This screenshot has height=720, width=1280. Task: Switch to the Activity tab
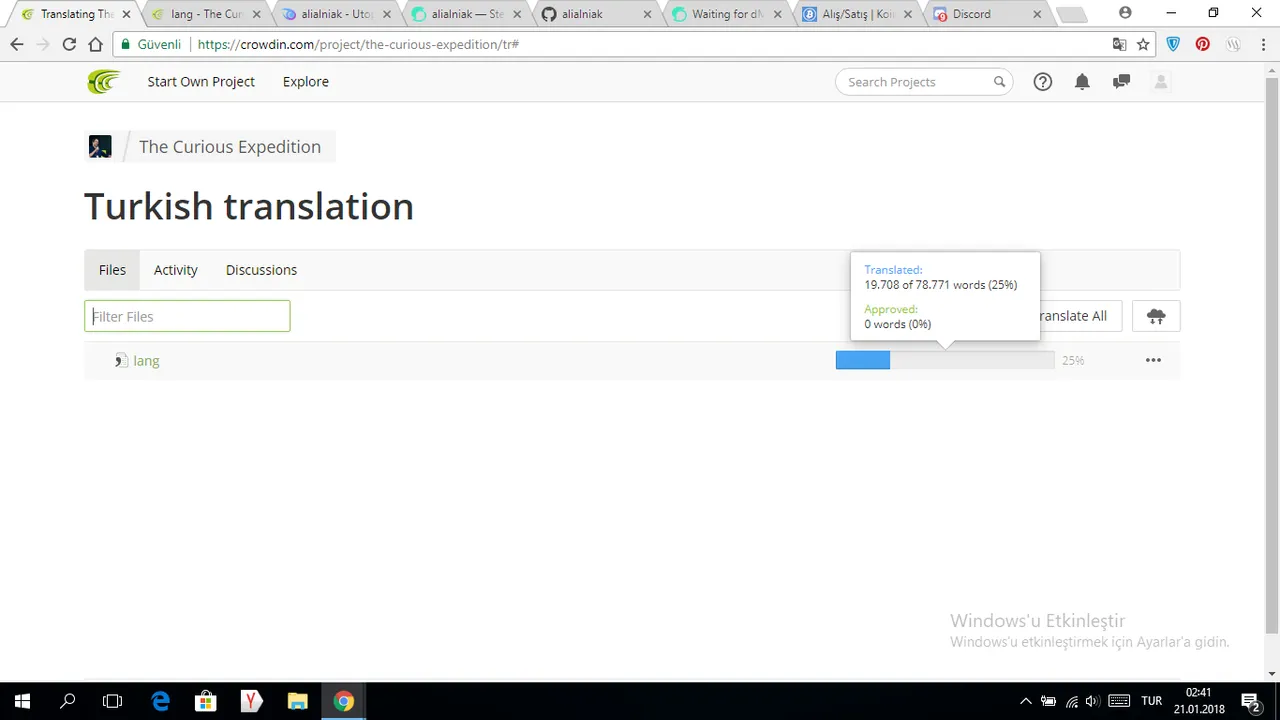[x=176, y=270]
